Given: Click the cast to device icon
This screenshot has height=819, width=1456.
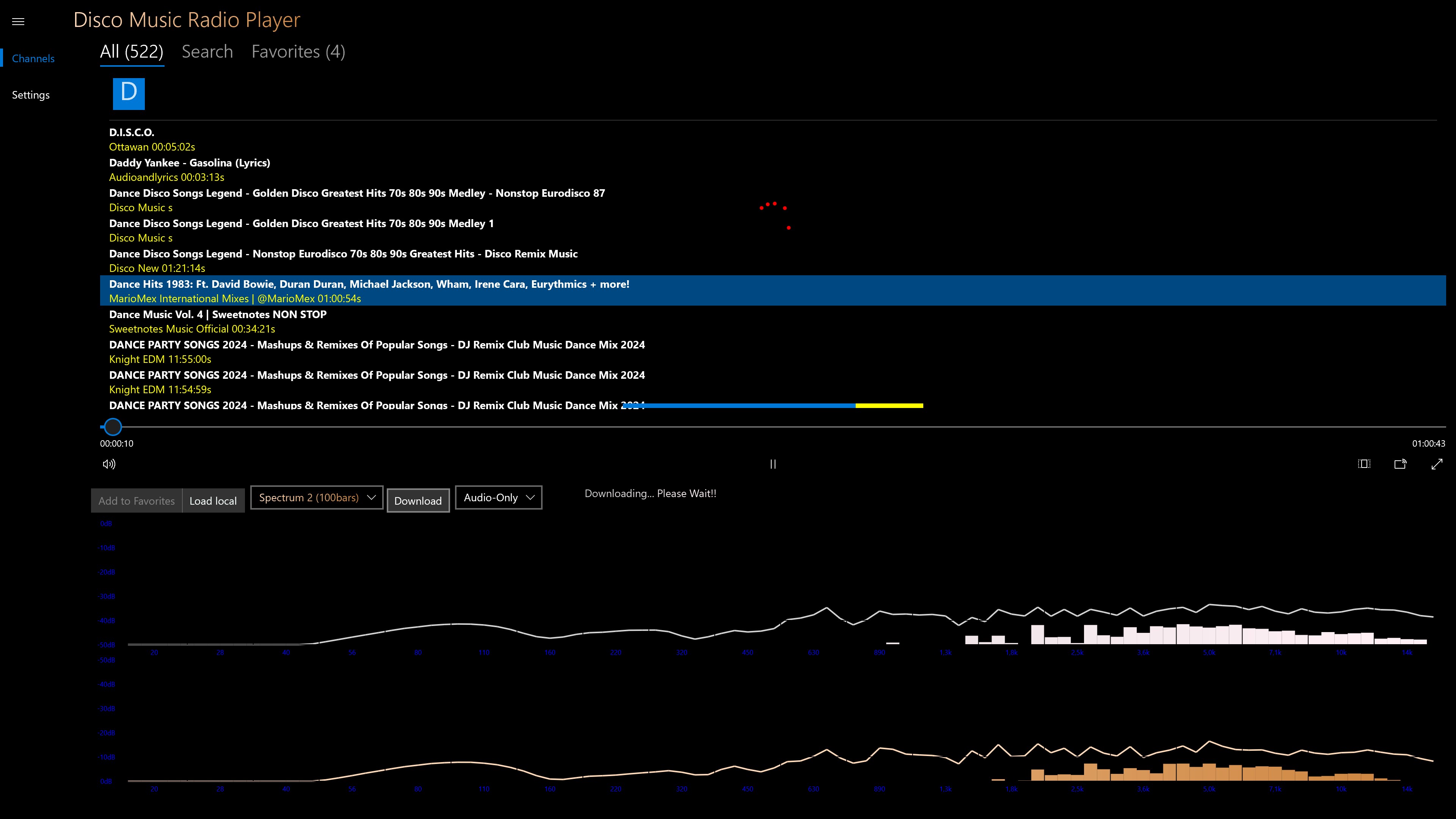Looking at the screenshot, I should coord(1400,464).
